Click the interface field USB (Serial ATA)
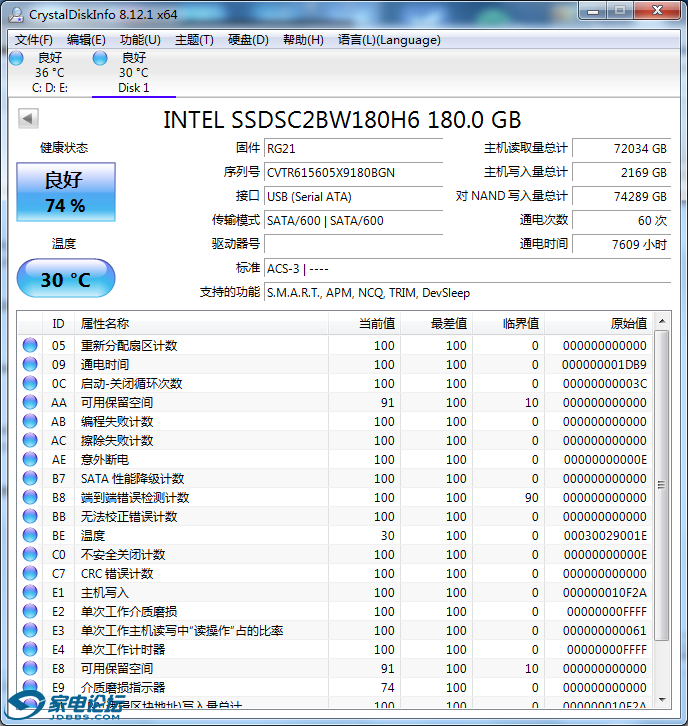Viewport: 688px width, 726px height. point(353,197)
